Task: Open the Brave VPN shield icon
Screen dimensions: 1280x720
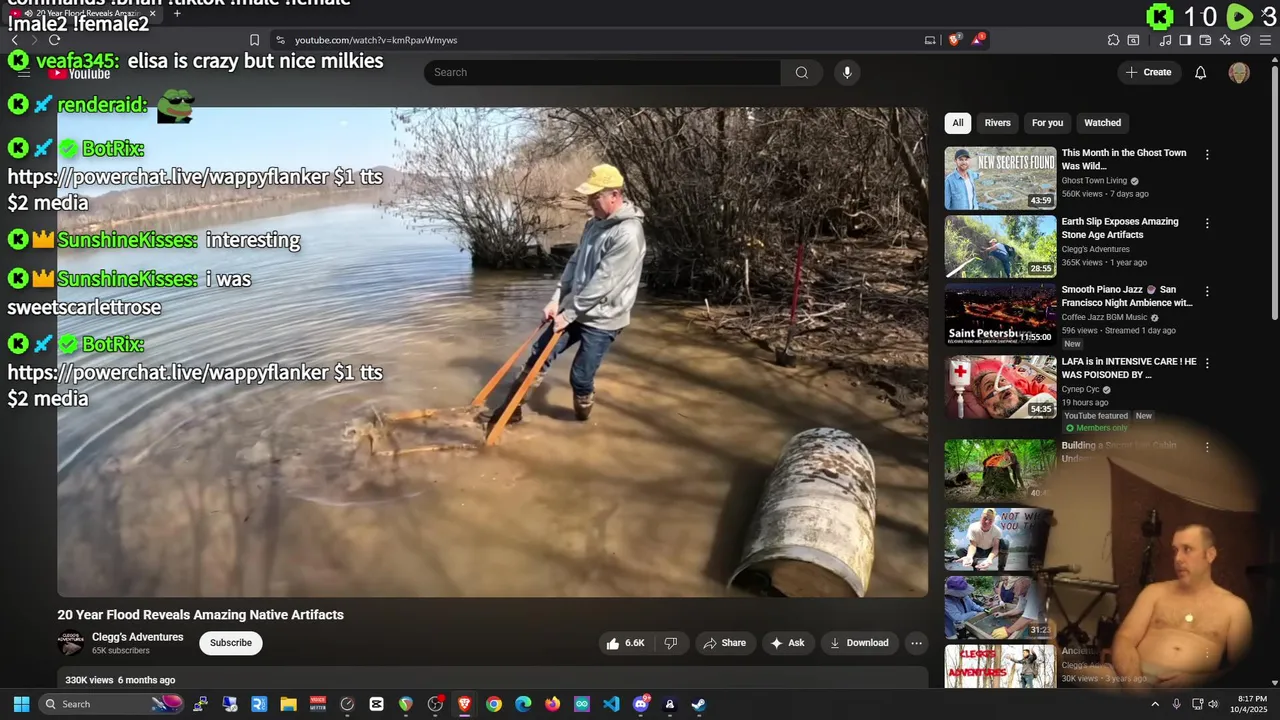Action: click(x=1245, y=40)
